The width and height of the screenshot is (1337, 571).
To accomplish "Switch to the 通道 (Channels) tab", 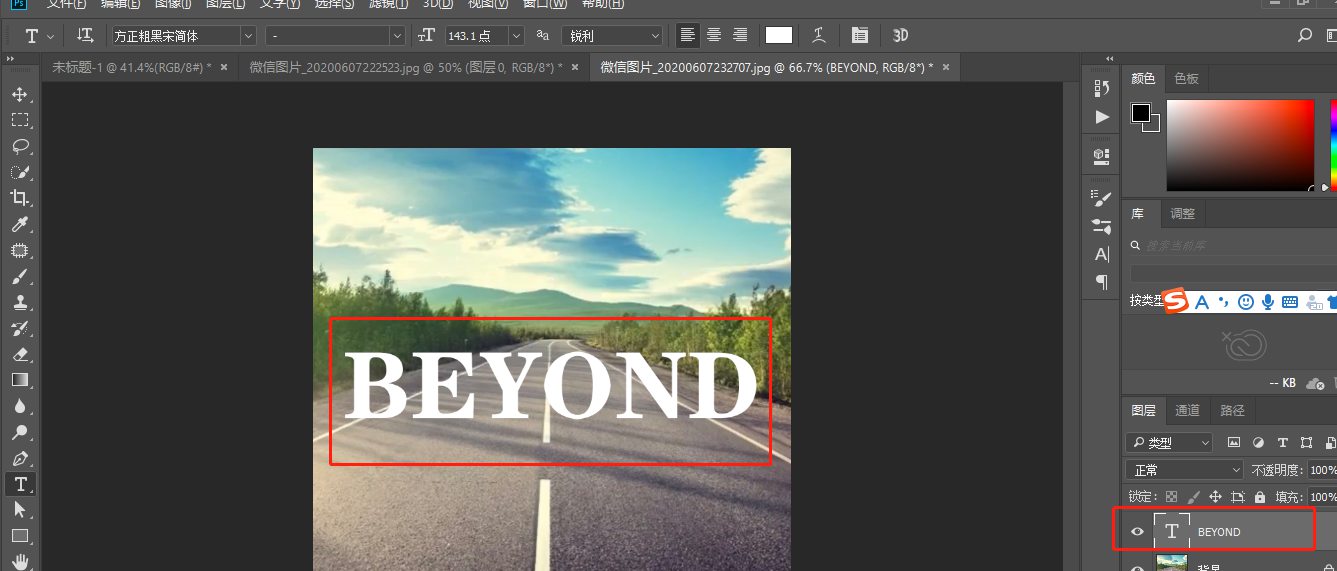I will tap(1187, 410).
